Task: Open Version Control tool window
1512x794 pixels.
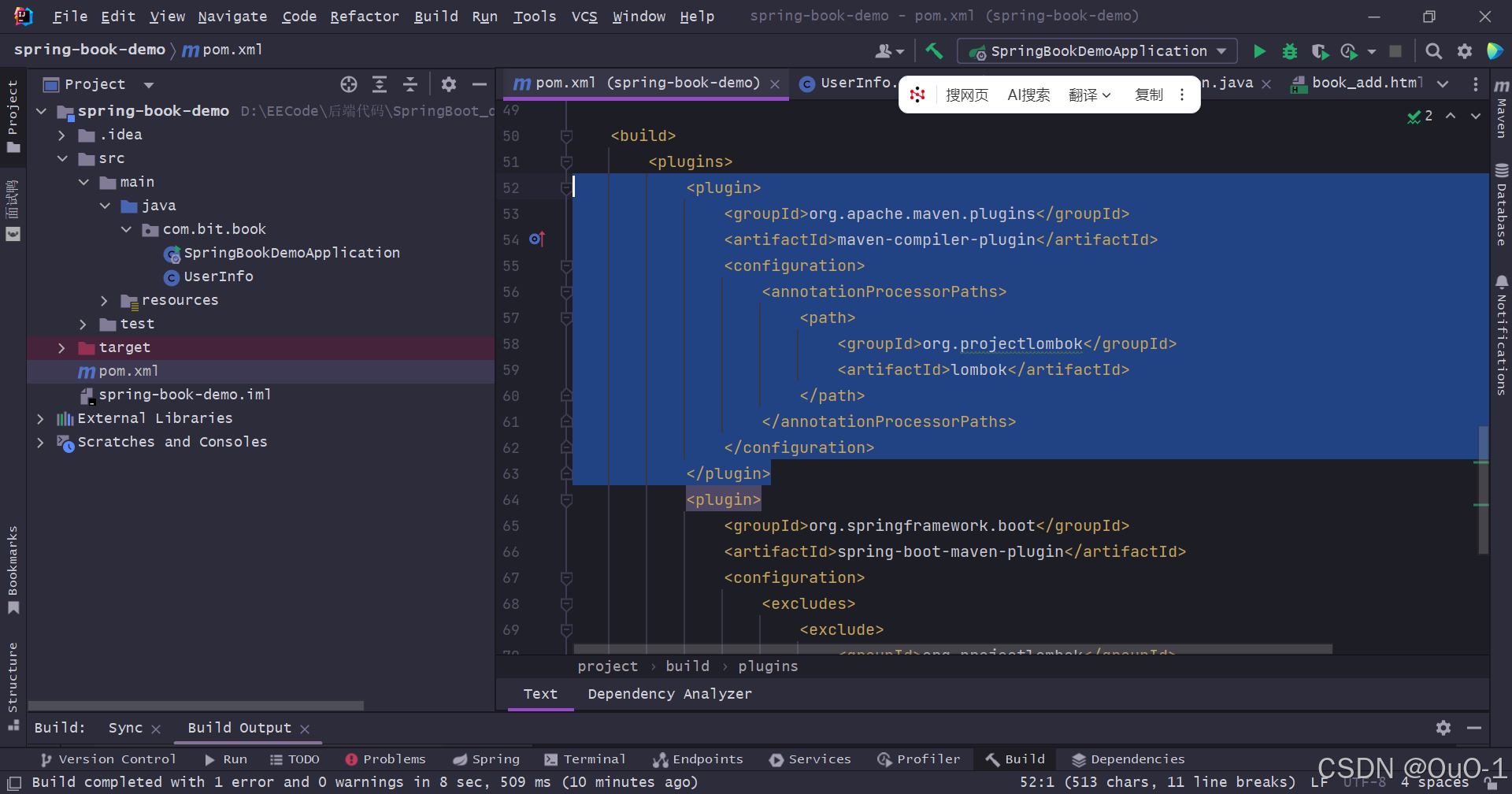Action: (x=108, y=759)
